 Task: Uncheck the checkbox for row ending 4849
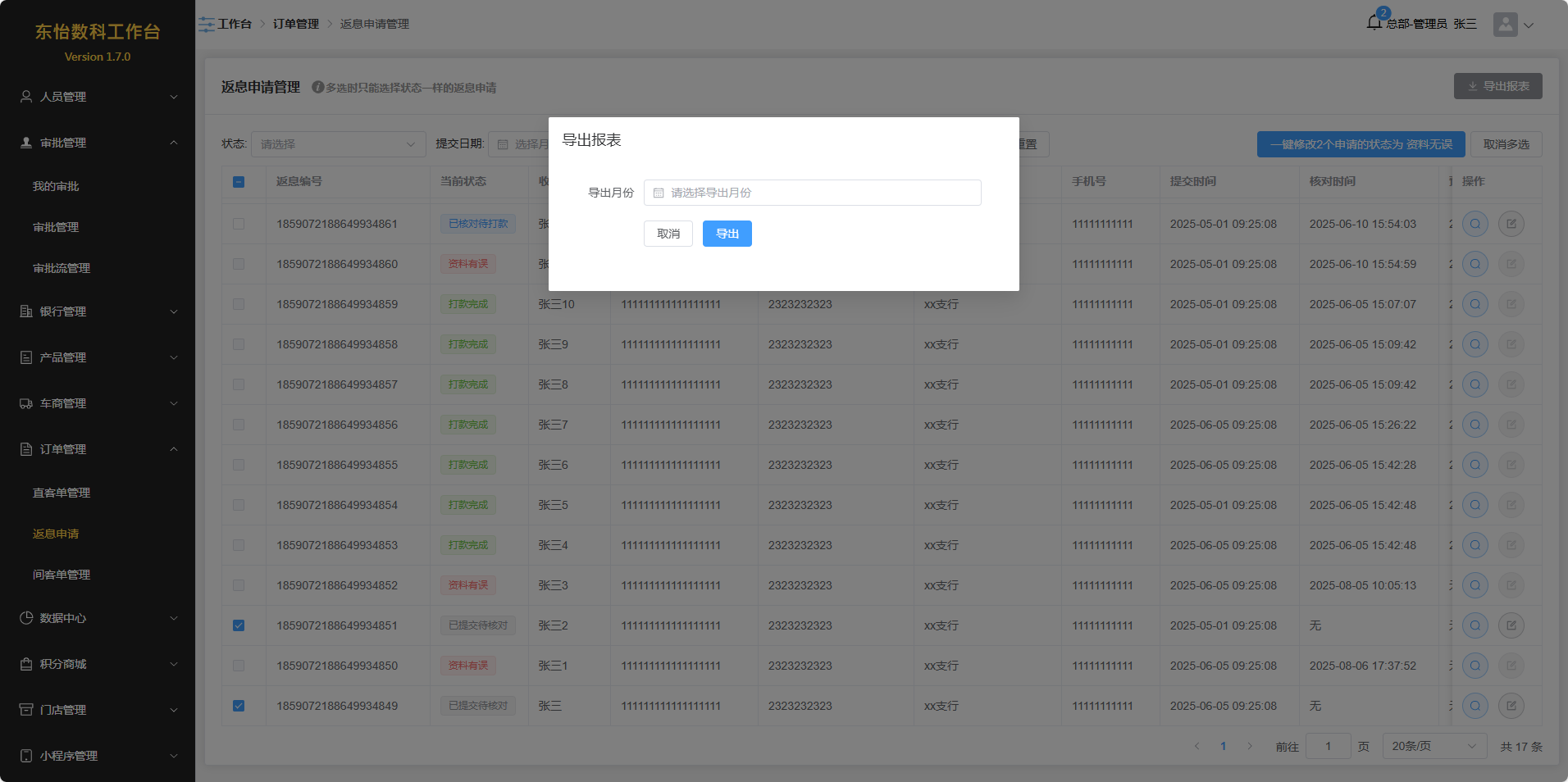point(239,706)
